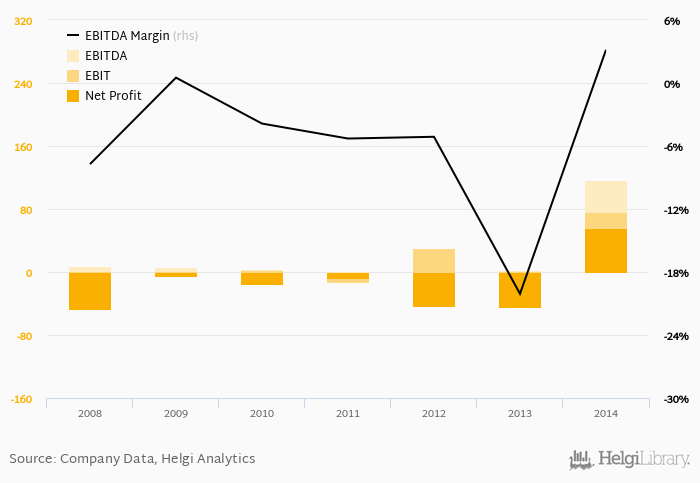
Task: Click the 2009 x-axis year label
Action: pos(176,413)
